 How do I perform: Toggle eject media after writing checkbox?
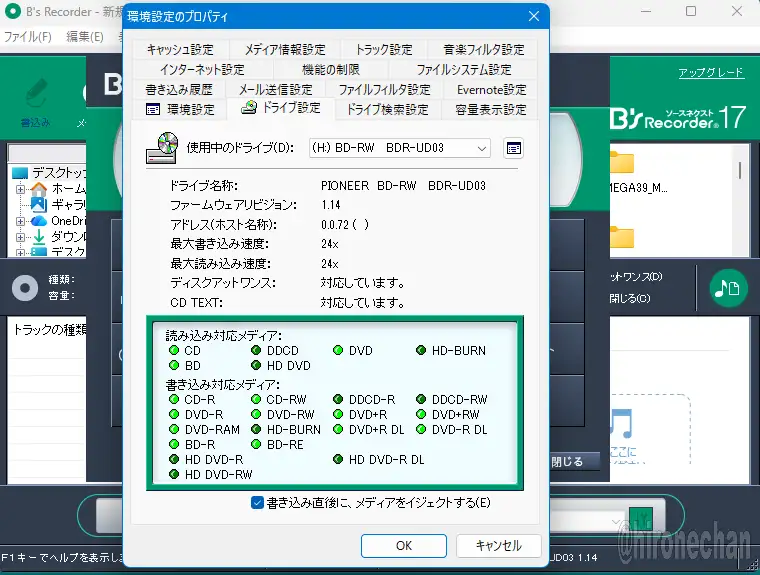point(257,503)
